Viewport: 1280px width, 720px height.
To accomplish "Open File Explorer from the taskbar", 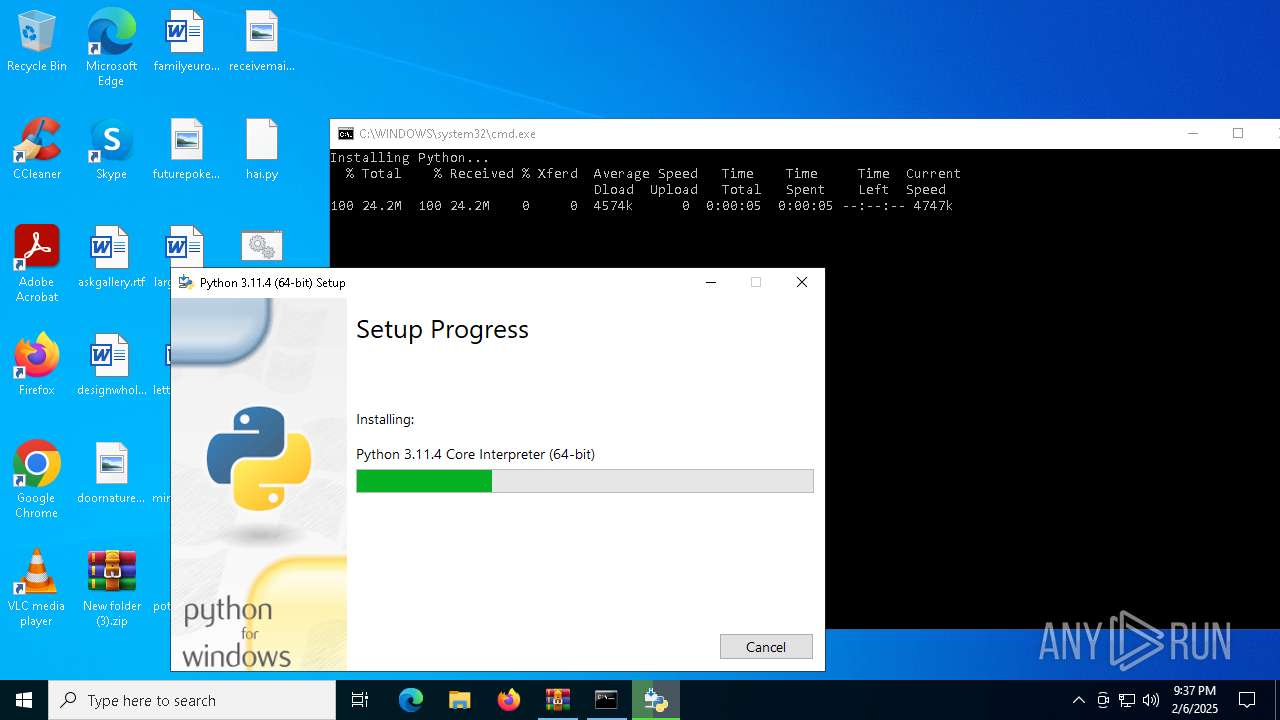I will pyautogui.click(x=459, y=700).
